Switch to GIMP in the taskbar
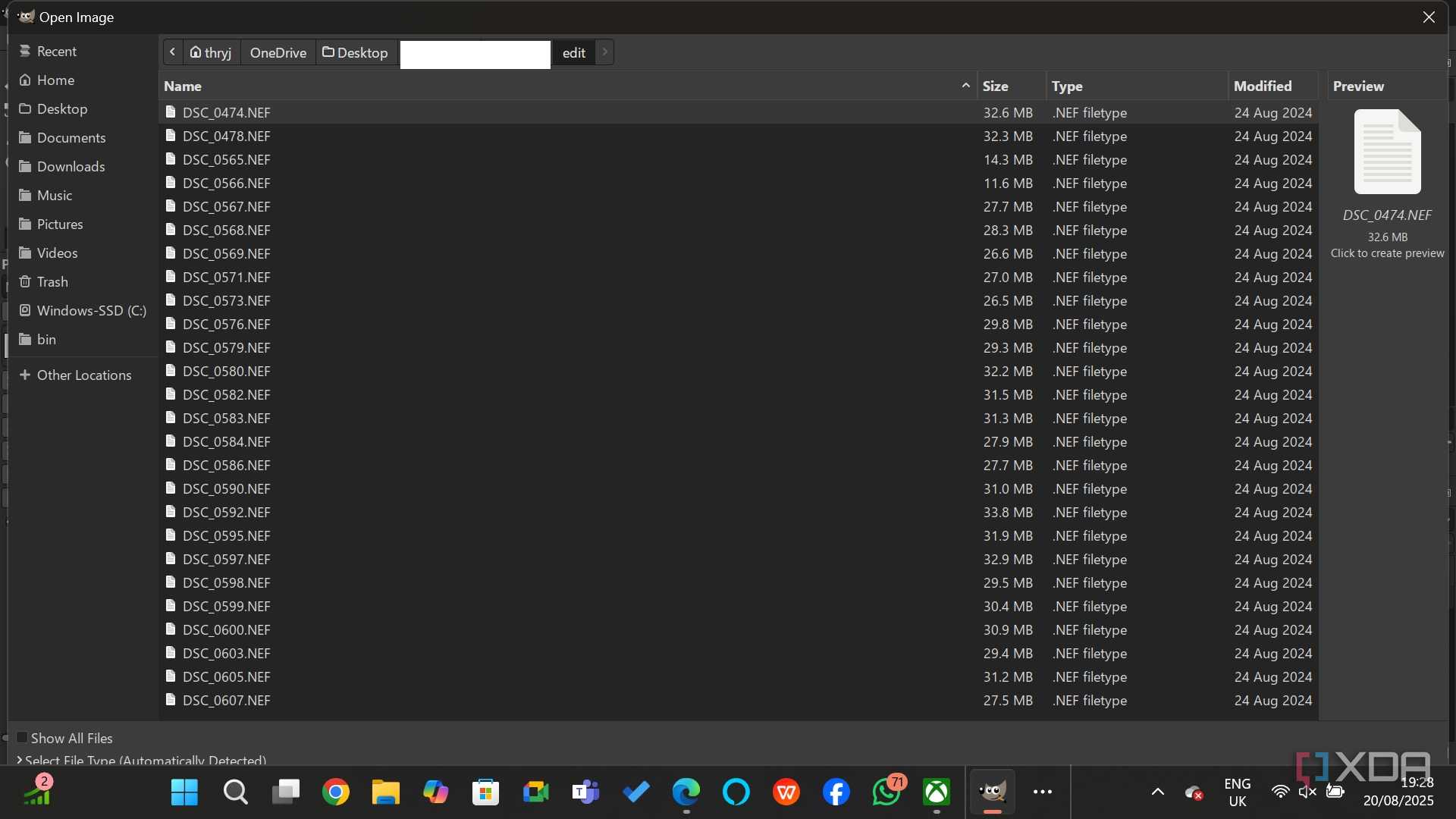The height and width of the screenshot is (819, 1456). coord(992,792)
